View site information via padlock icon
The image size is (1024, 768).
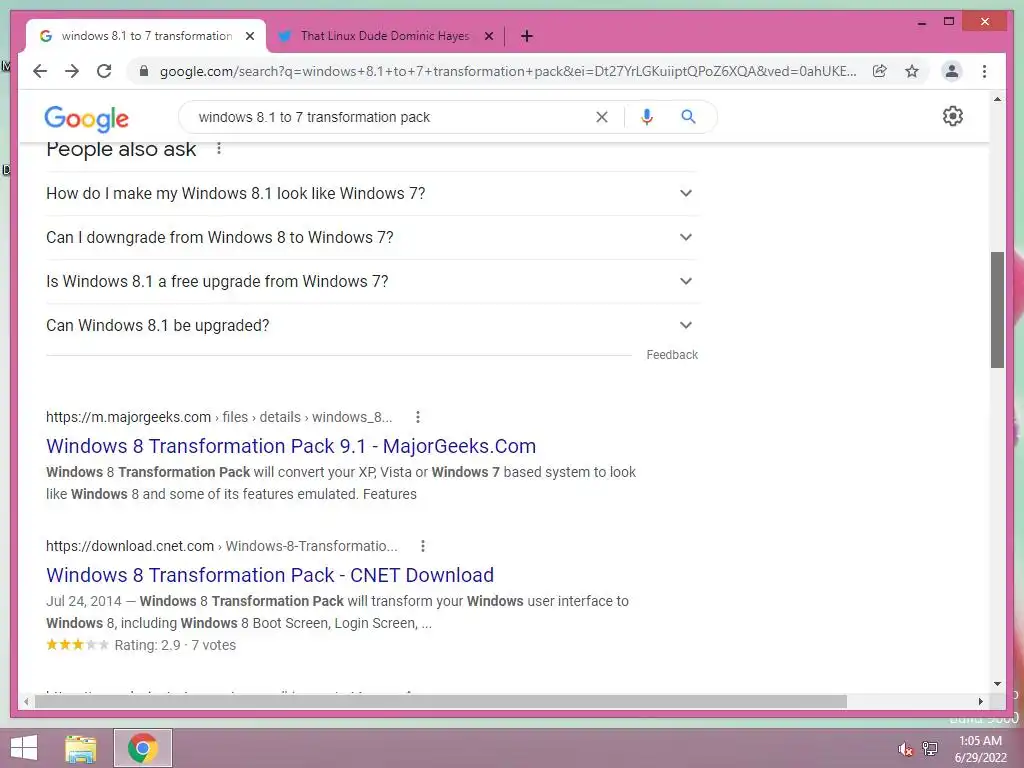144,71
